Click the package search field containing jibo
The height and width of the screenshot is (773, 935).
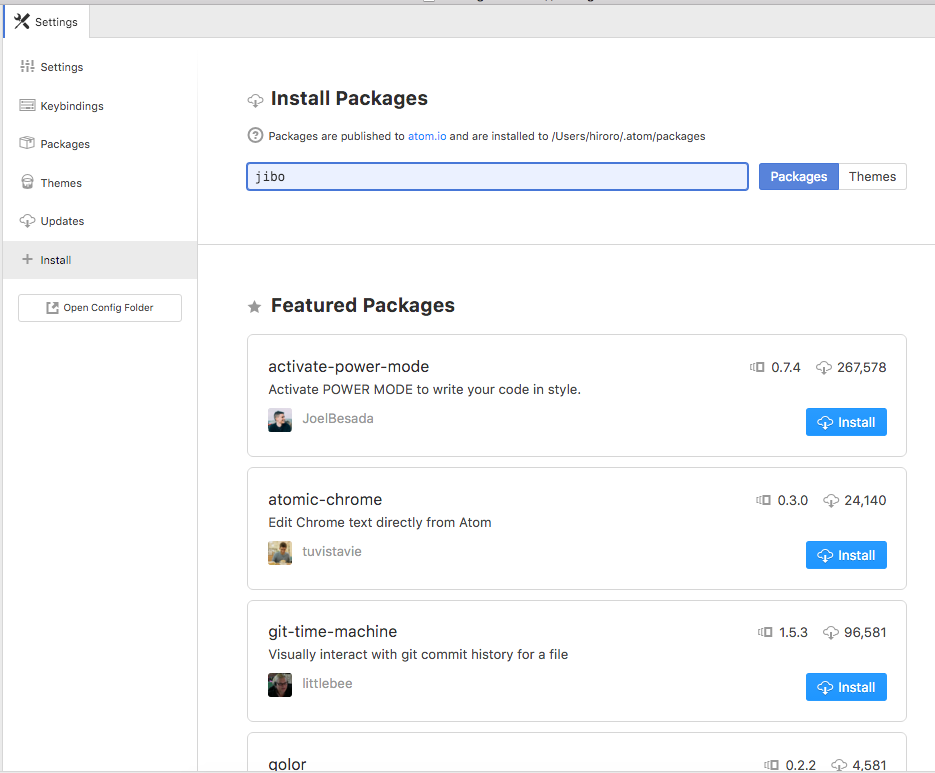coord(497,177)
